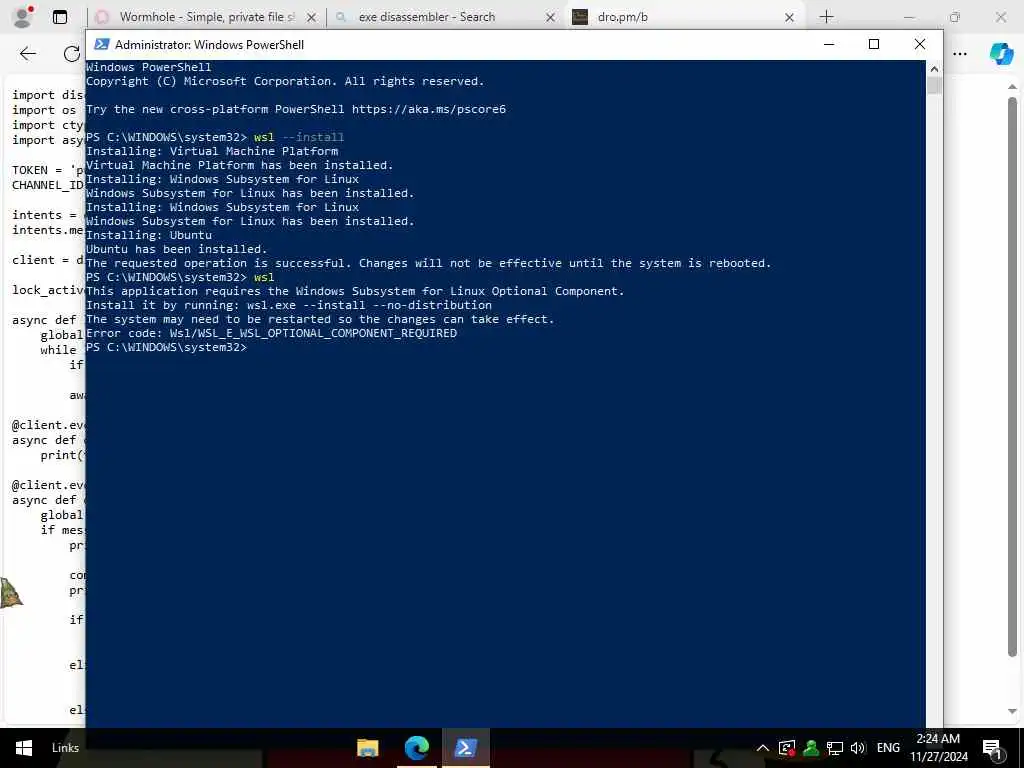Screen dimensions: 1024x768
Task: Open Edge tab actions menu icon
Action: [59, 17]
